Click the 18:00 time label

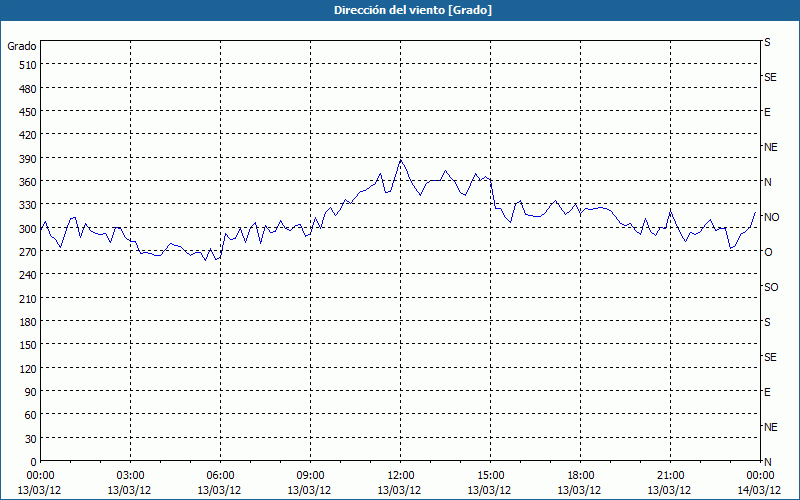coord(580,476)
